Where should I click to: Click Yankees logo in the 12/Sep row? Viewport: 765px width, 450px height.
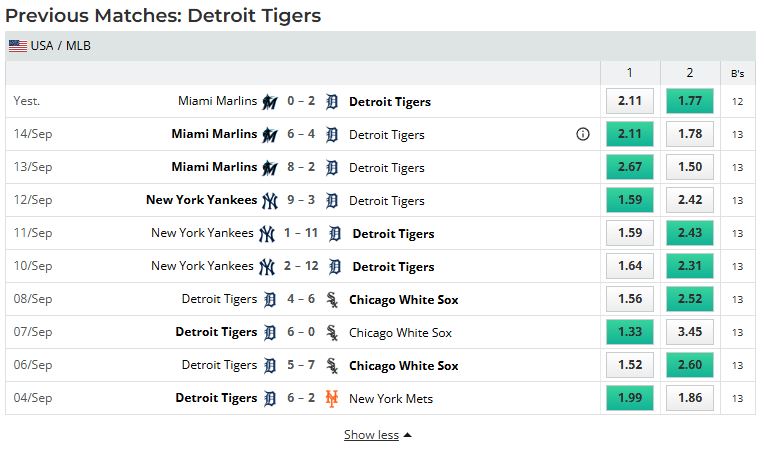tap(270, 201)
